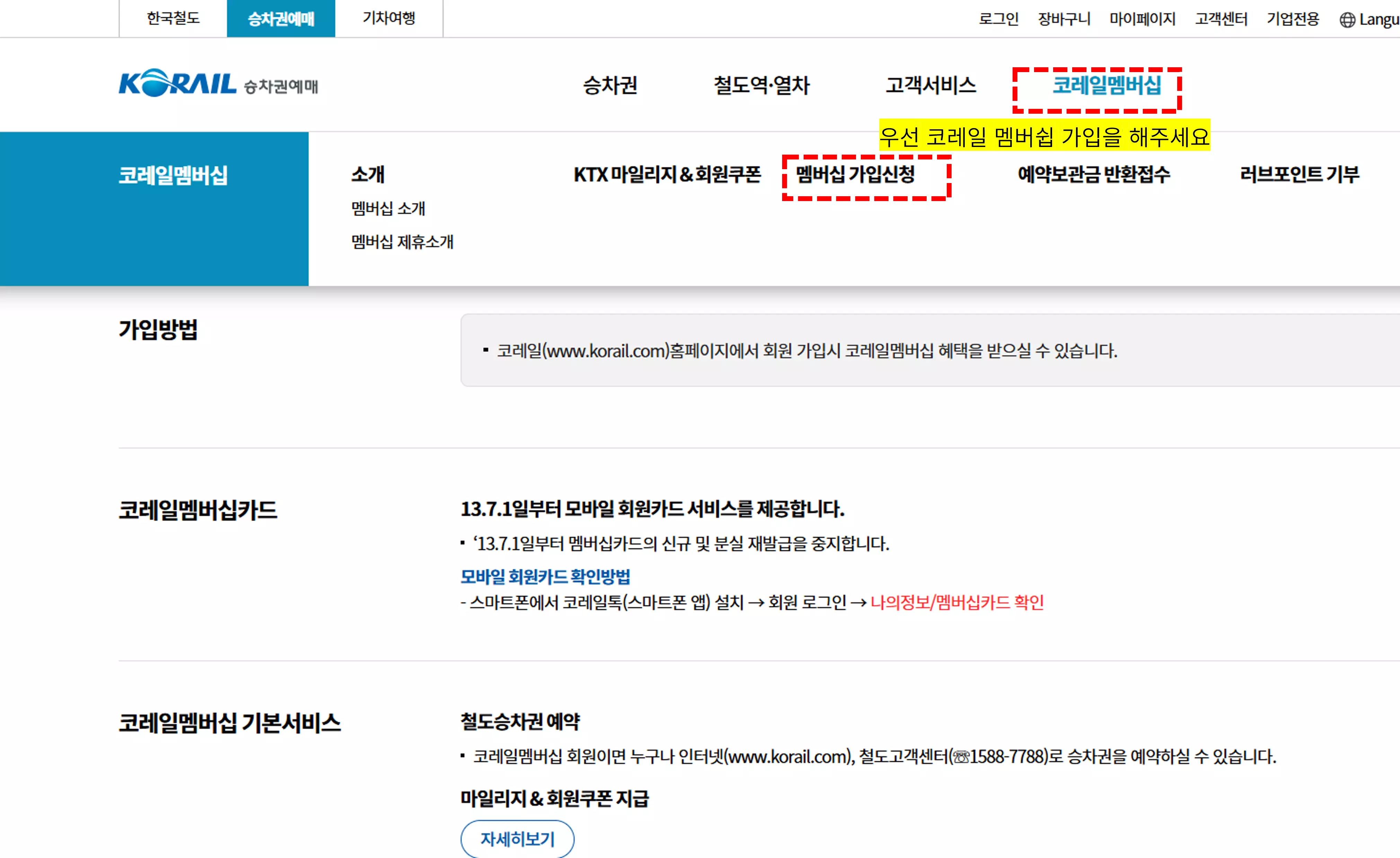Viewport: 1400px width, 858px height.
Task: Click the ☎1588-7788 reservation sentence
Action: tap(874, 757)
